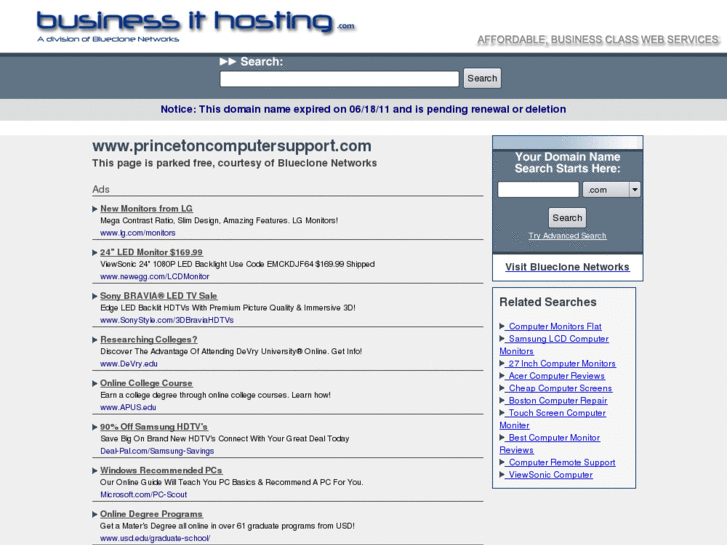
Task: Click the Search button in the top bar
Action: 482,78
